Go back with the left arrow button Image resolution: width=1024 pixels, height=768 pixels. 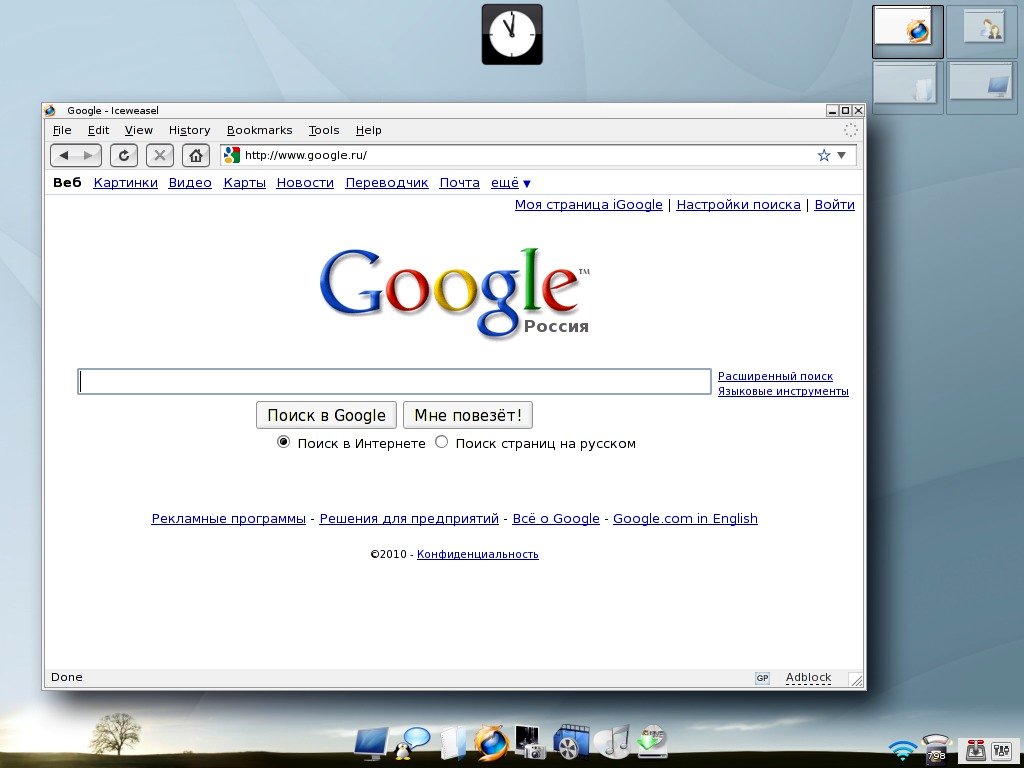(64, 155)
